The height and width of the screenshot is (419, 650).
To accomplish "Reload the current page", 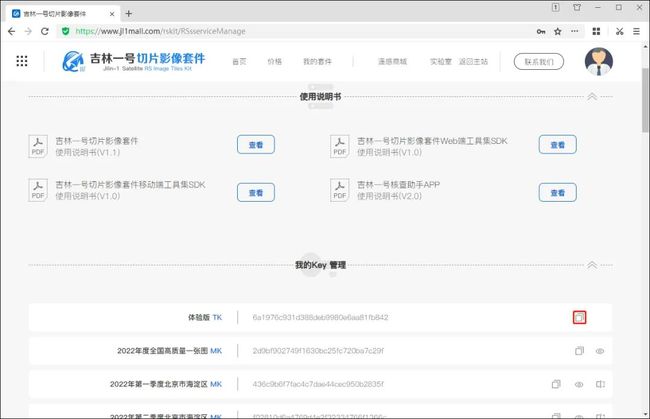I will [45, 31].
